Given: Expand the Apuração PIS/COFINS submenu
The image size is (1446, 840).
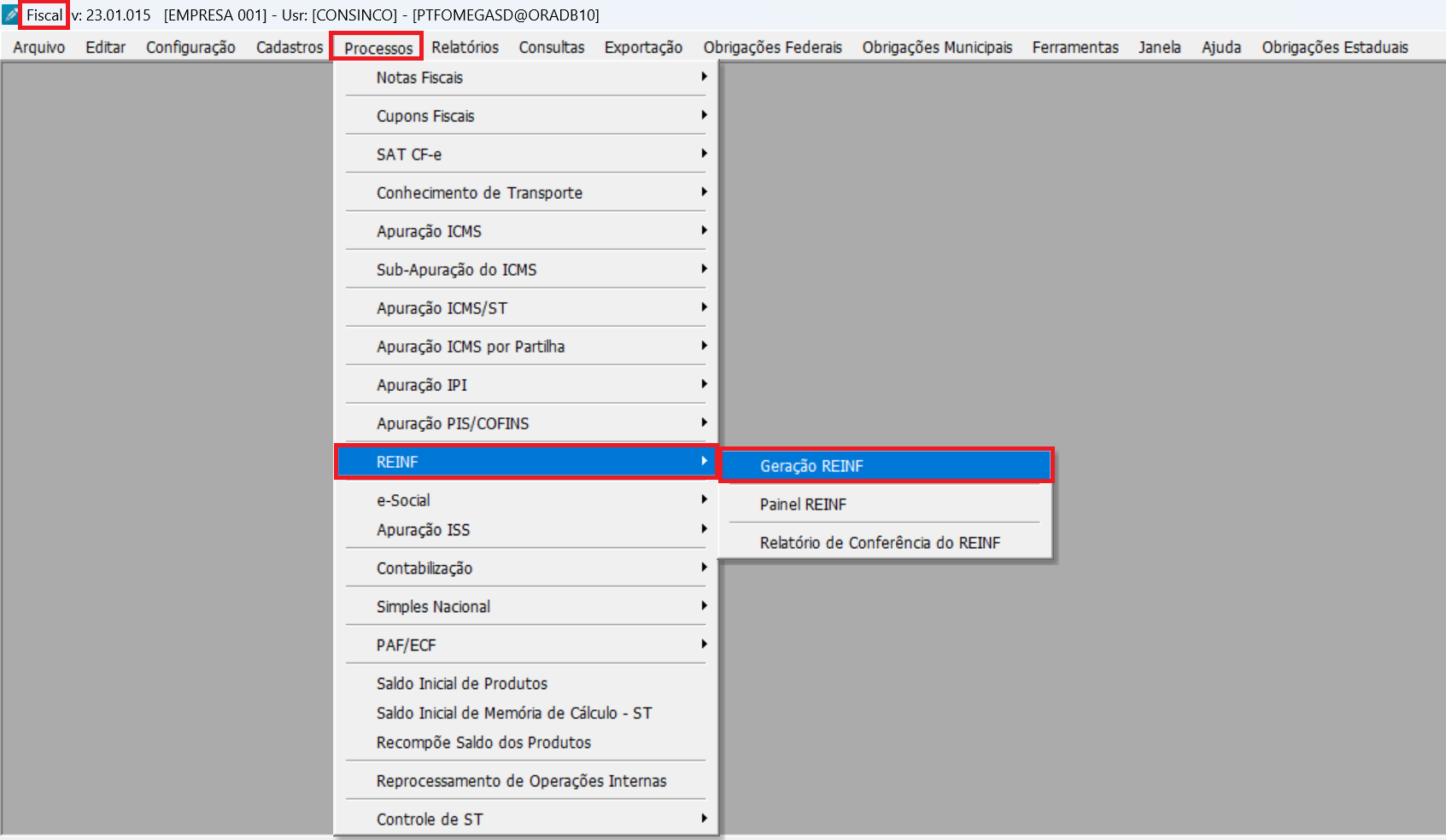Looking at the screenshot, I should tap(526, 423).
